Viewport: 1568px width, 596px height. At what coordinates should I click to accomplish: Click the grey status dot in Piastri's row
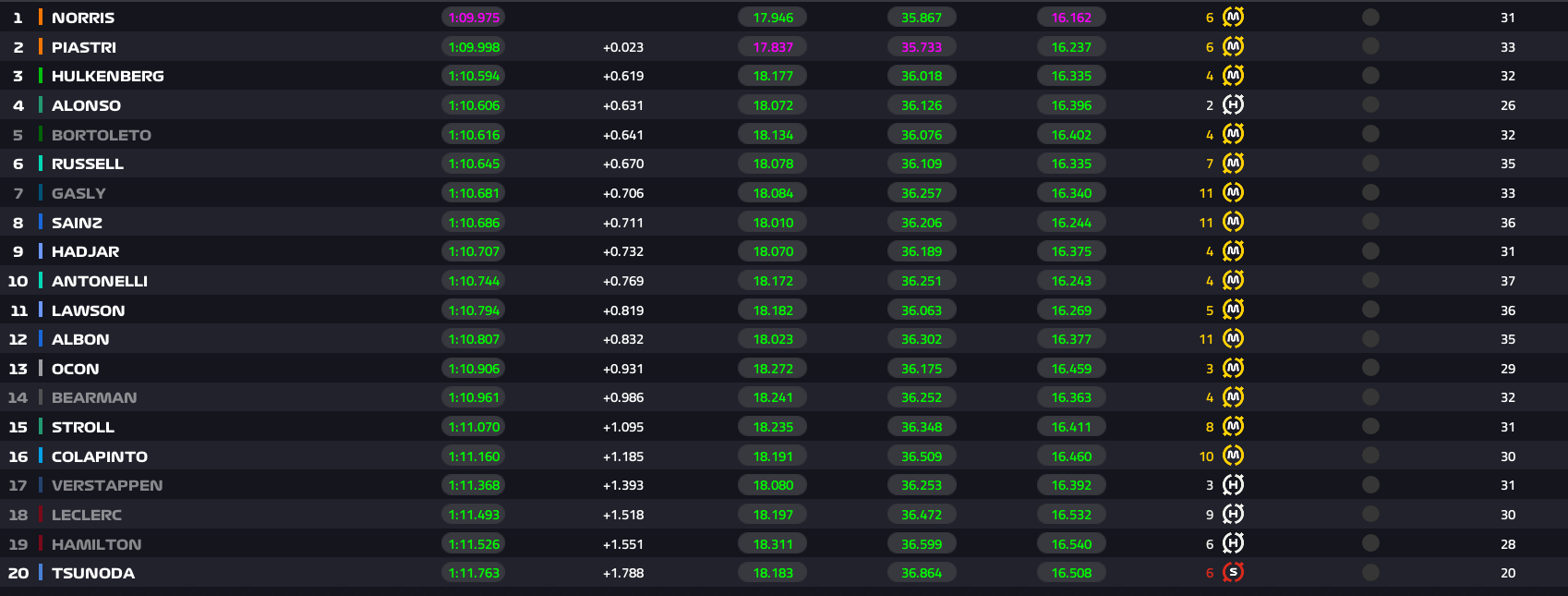tap(1370, 47)
